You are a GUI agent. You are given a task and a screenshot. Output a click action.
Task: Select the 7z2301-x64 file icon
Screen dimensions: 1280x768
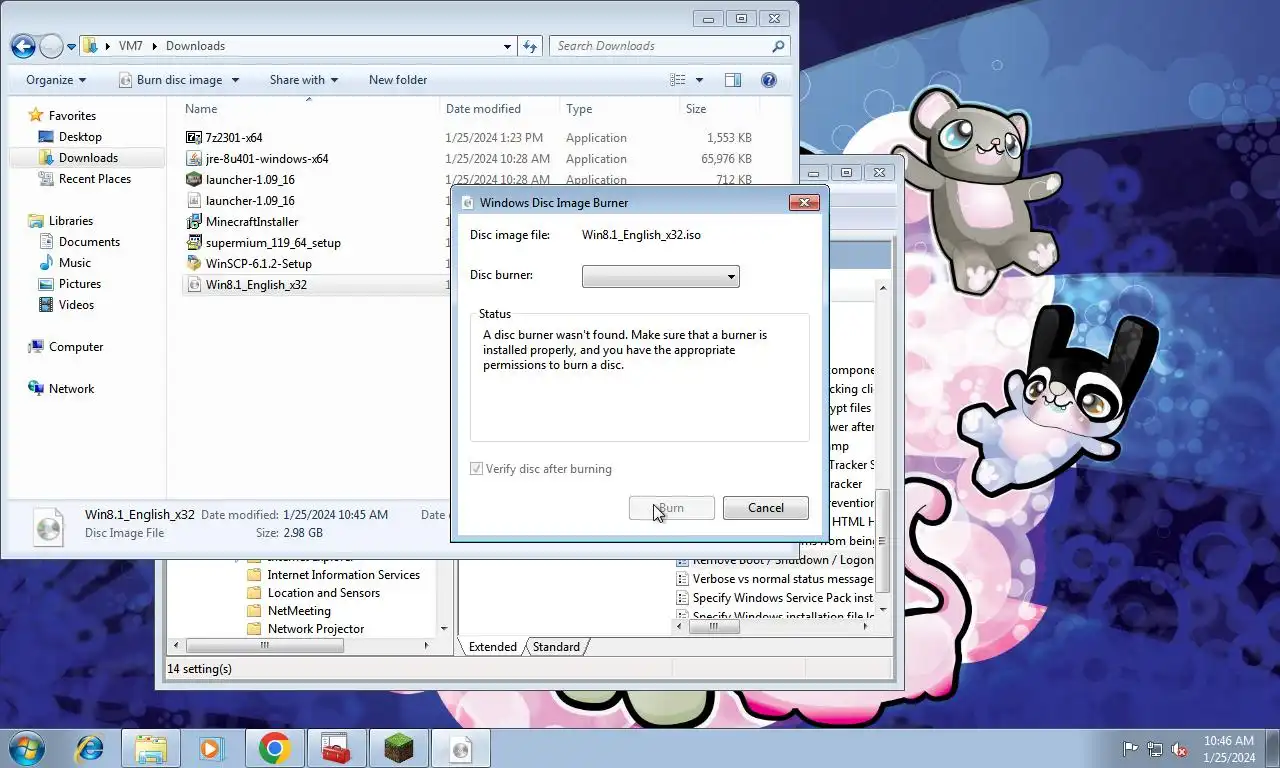194,137
